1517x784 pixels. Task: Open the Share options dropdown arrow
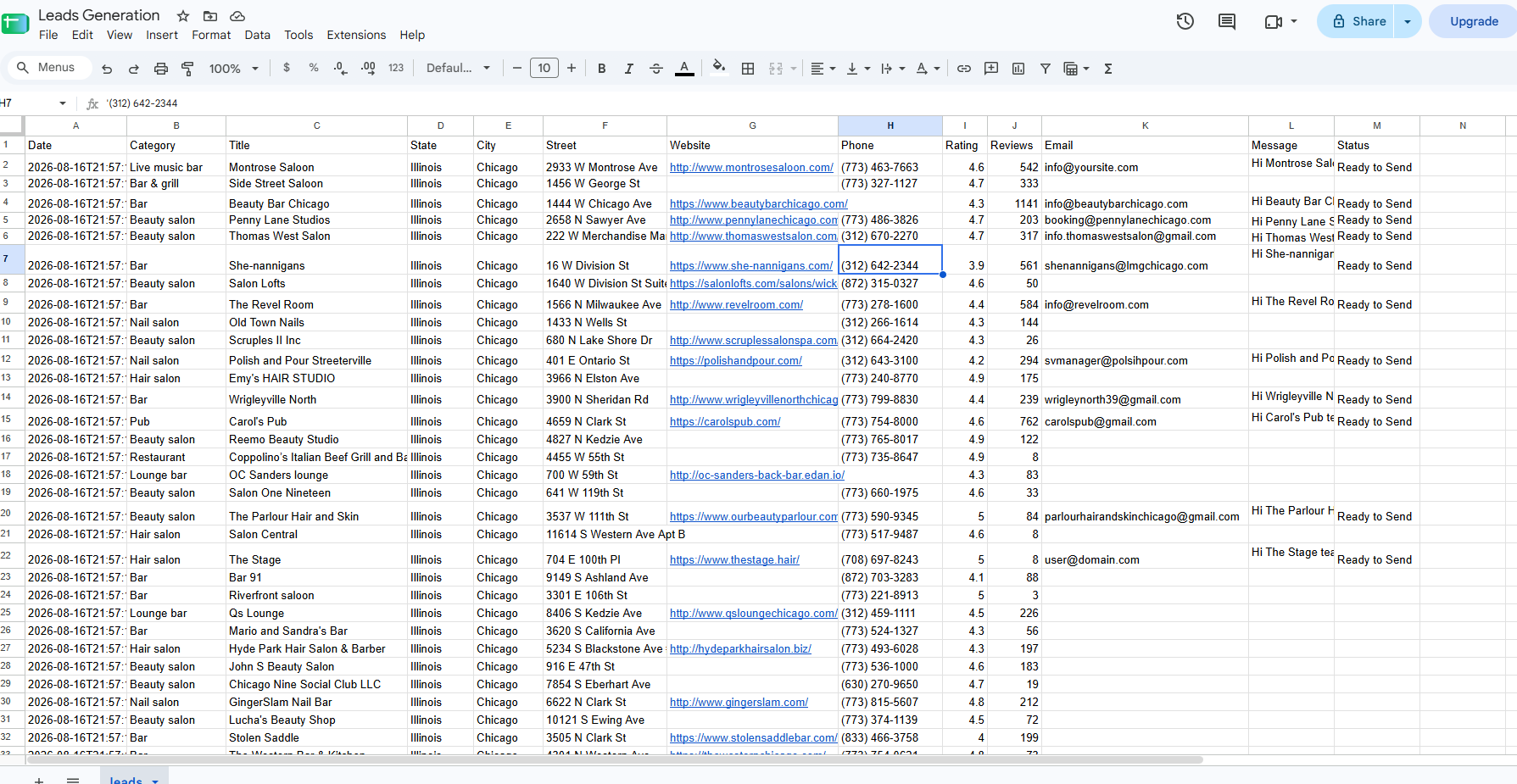point(1408,21)
